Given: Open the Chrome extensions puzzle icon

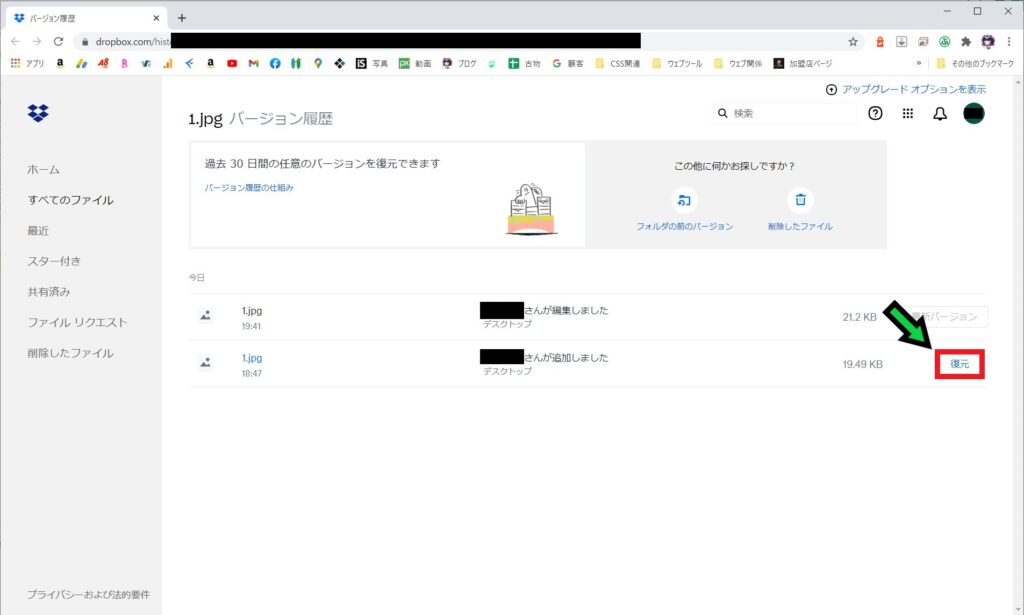Looking at the screenshot, I should pos(966,41).
